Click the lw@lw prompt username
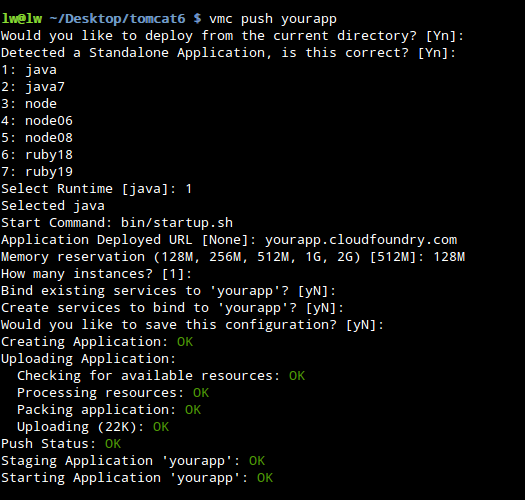This screenshot has width=525, height=500. click(22, 18)
